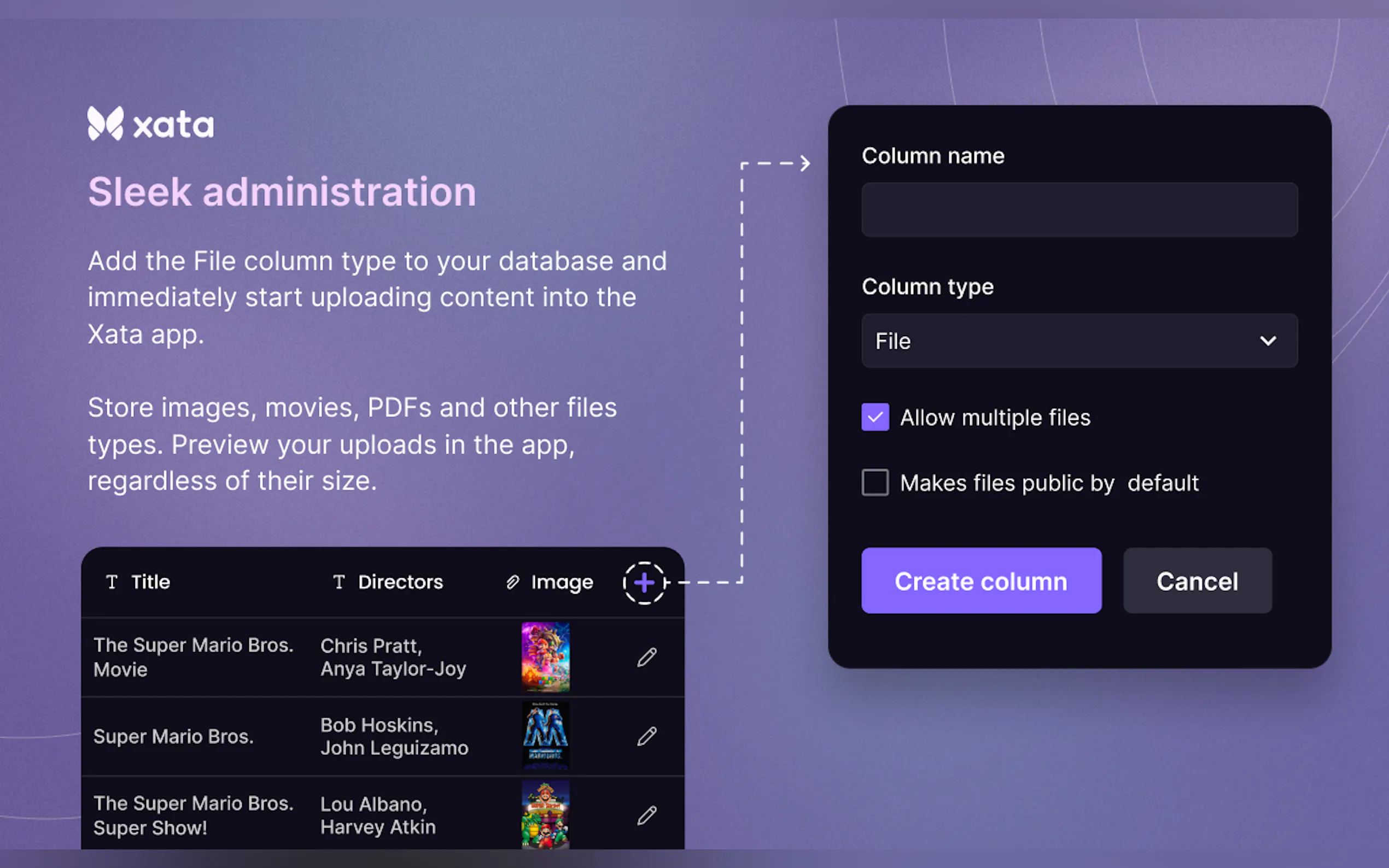Click the Title column header

tap(150, 582)
